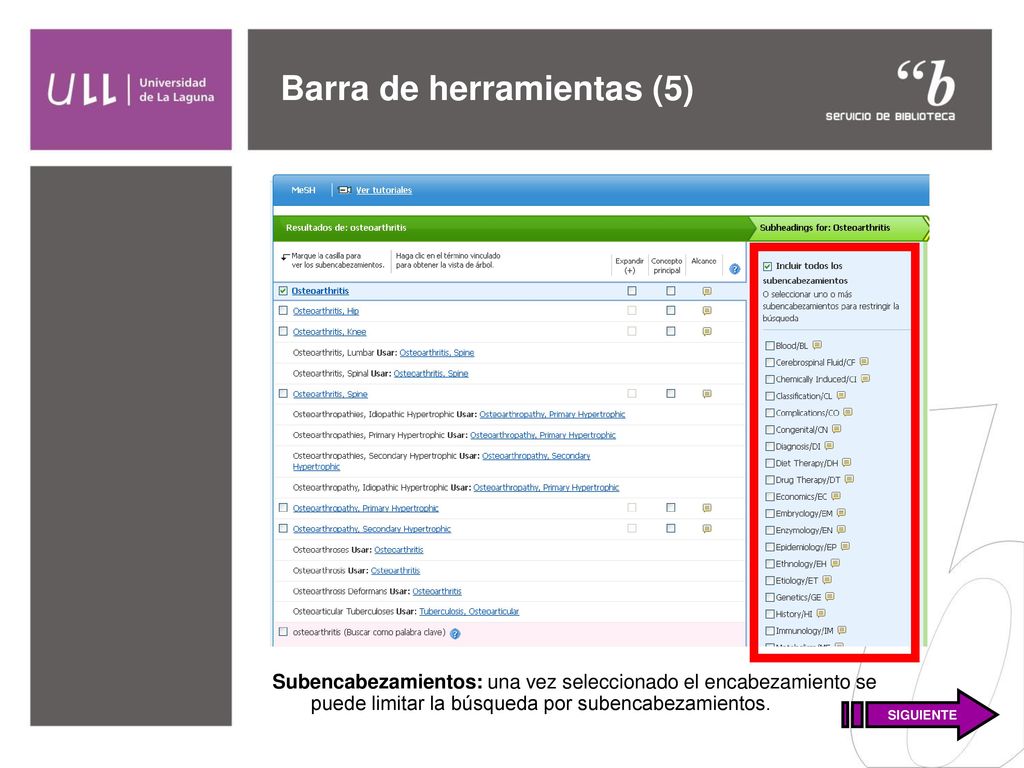The image size is (1024, 768).
Task: Follow Tuberculosis, Osteoarticular link
Action: pyautogui.click(x=469, y=612)
